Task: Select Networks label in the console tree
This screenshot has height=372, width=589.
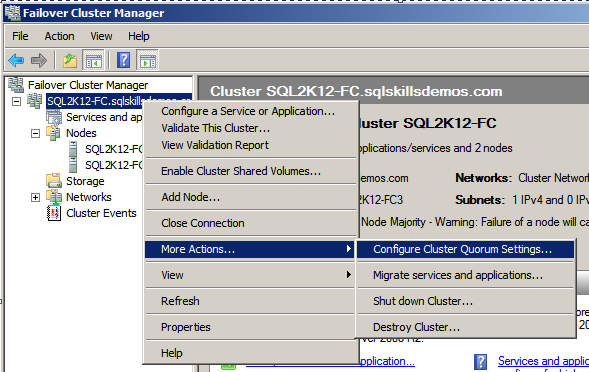Action: coord(89,197)
